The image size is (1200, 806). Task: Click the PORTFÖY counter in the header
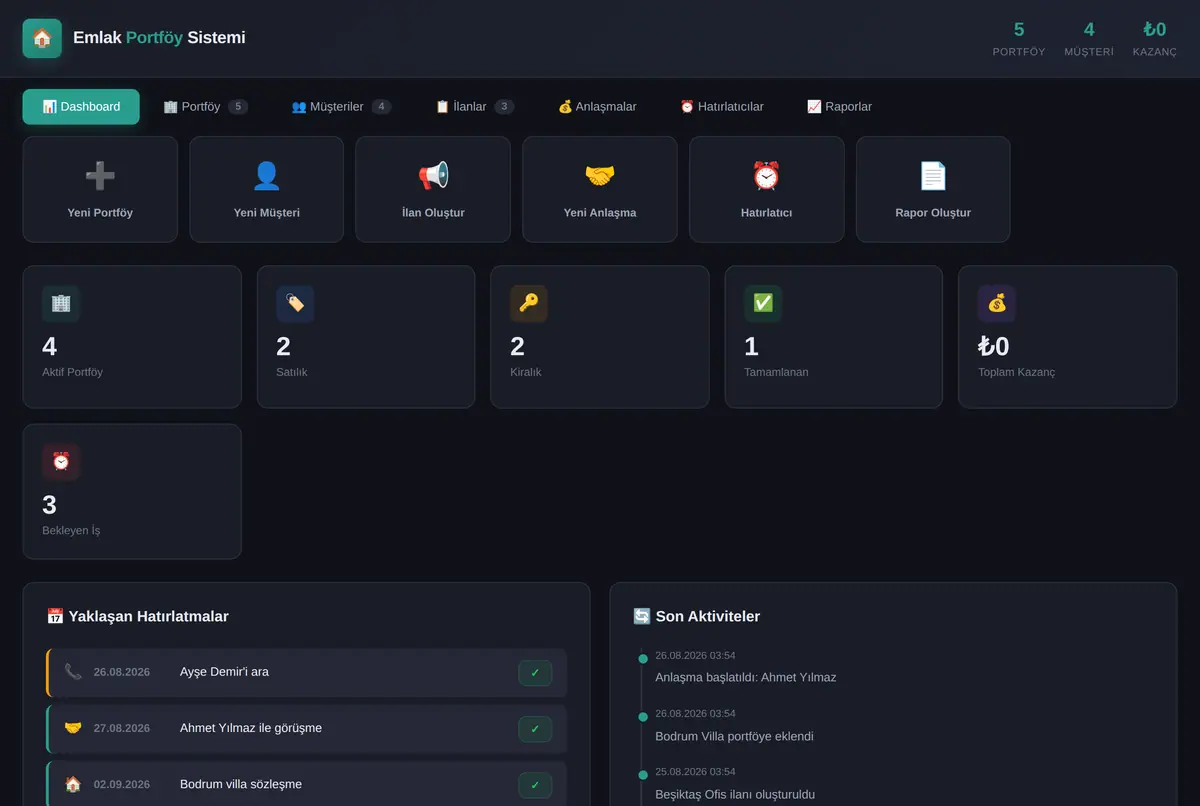(x=1019, y=39)
